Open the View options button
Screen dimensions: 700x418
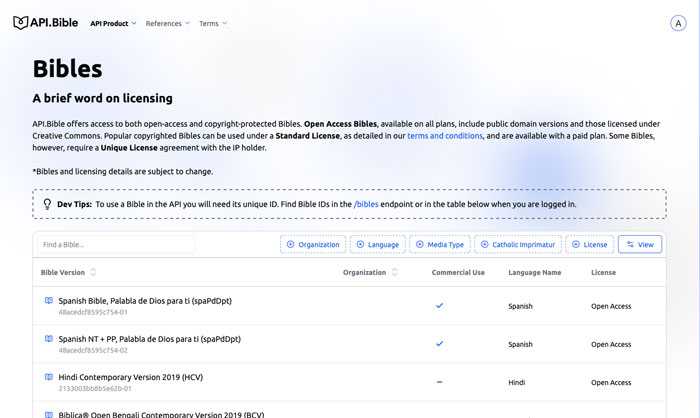pos(640,244)
